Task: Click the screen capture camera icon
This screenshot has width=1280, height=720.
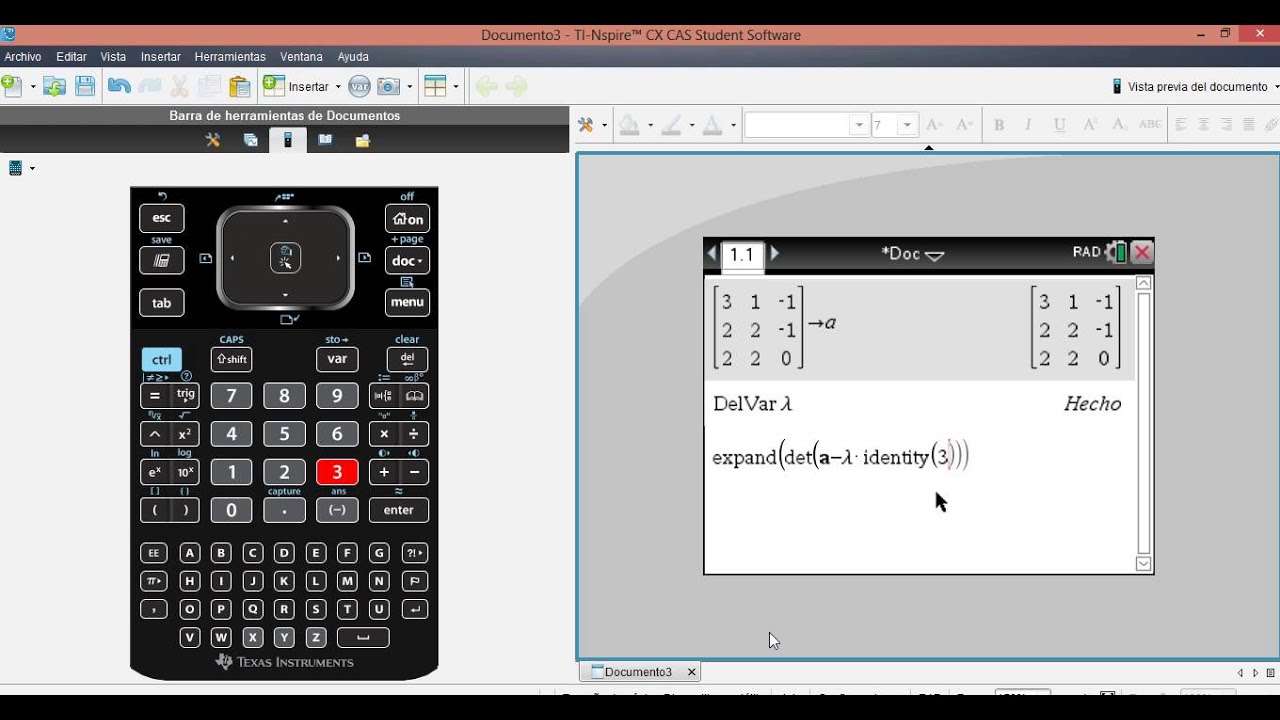Action: pyautogui.click(x=388, y=87)
